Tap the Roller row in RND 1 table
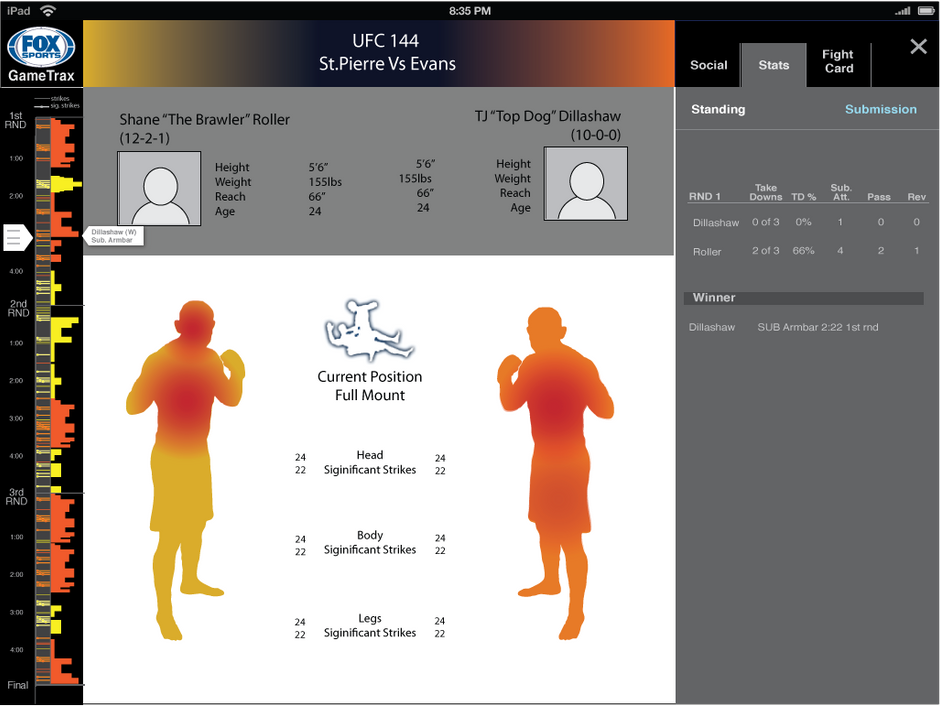The height and width of the screenshot is (706, 940). click(807, 251)
